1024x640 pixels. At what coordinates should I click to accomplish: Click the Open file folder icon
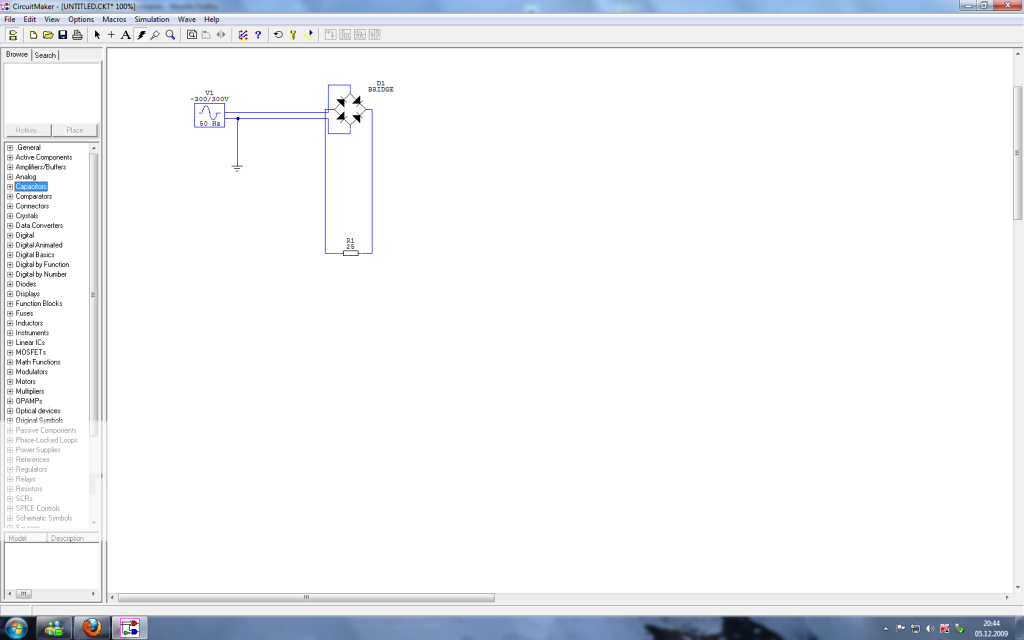[48, 35]
